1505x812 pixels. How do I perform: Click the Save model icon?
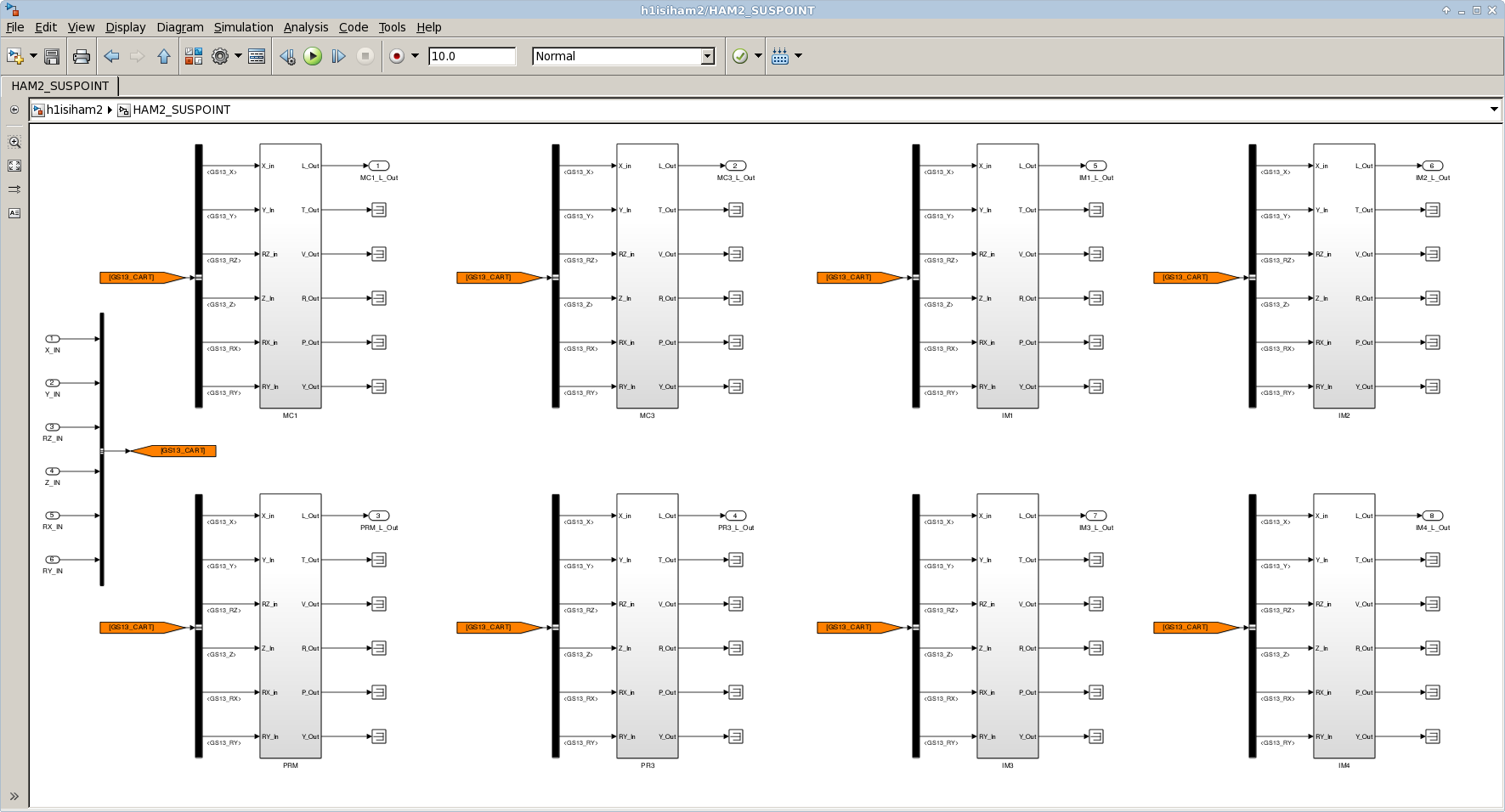point(52,56)
